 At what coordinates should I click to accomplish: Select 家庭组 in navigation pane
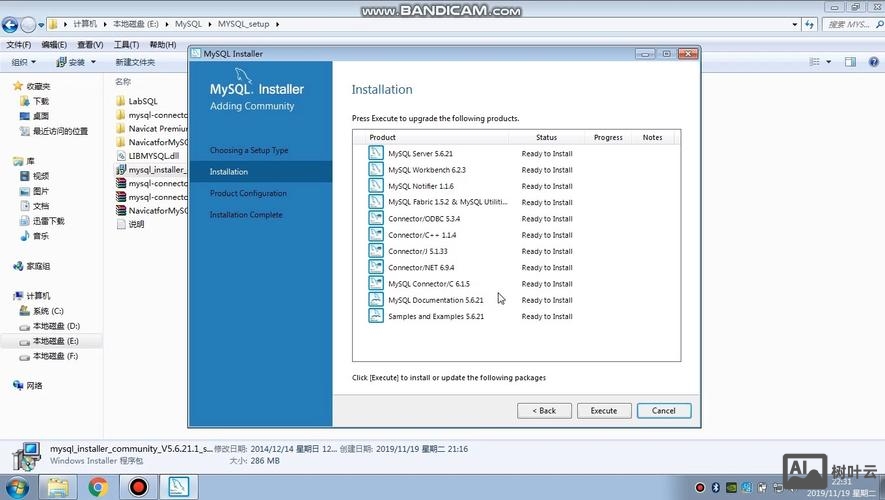[38, 266]
